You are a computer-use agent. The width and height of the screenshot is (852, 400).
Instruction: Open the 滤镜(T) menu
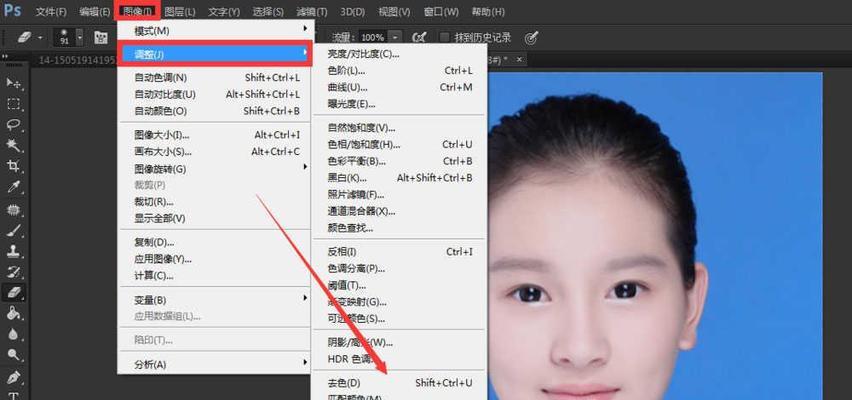pos(312,11)
